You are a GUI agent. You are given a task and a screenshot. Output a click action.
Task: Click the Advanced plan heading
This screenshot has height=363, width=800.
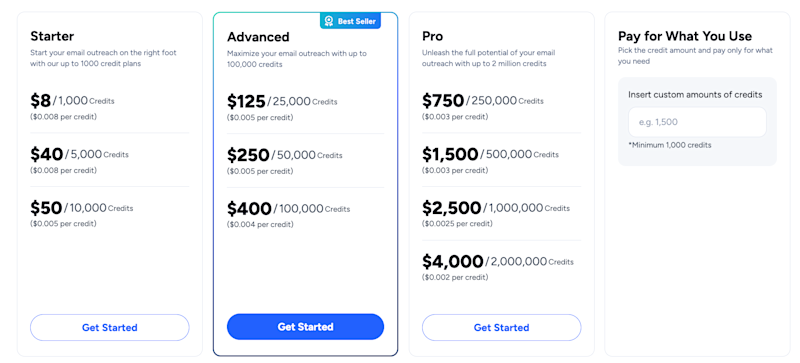point(258,37)
